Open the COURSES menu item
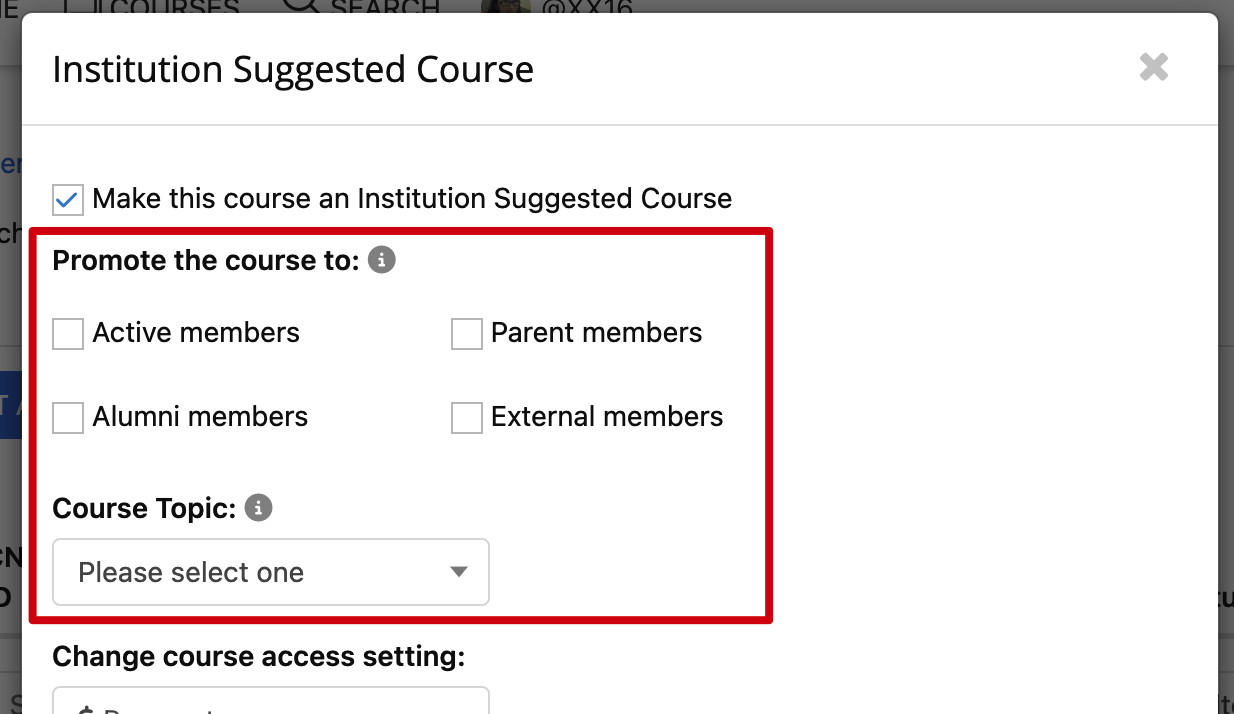 pos(176,7)
